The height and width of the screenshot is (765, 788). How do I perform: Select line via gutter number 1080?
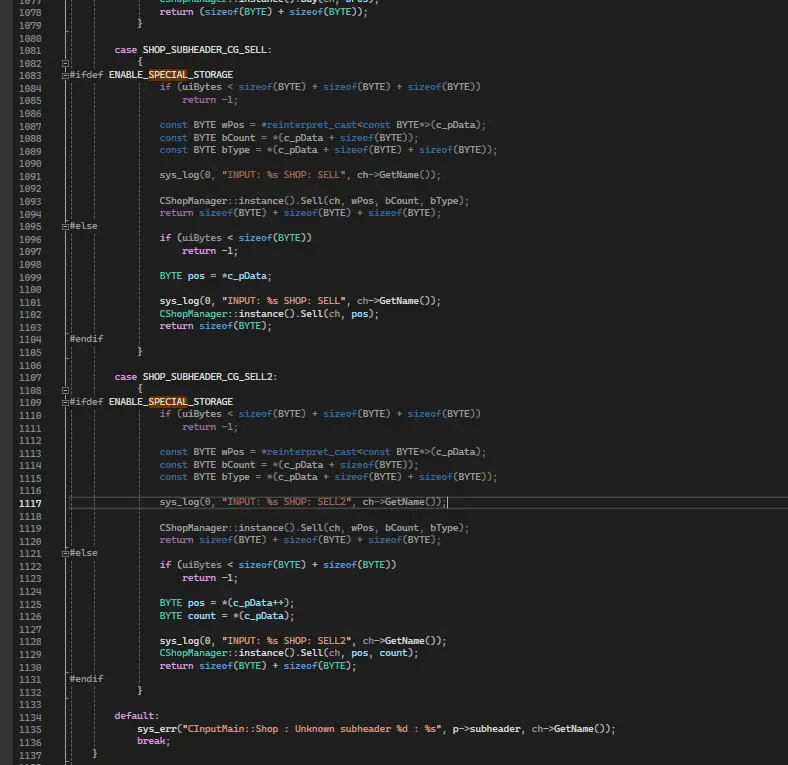[x=30, y=39]
